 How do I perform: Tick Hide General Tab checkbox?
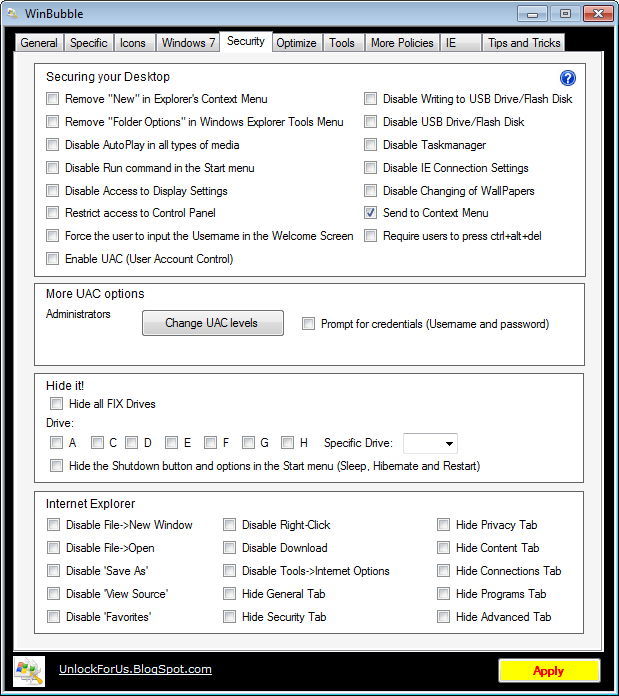pos(229,593)
